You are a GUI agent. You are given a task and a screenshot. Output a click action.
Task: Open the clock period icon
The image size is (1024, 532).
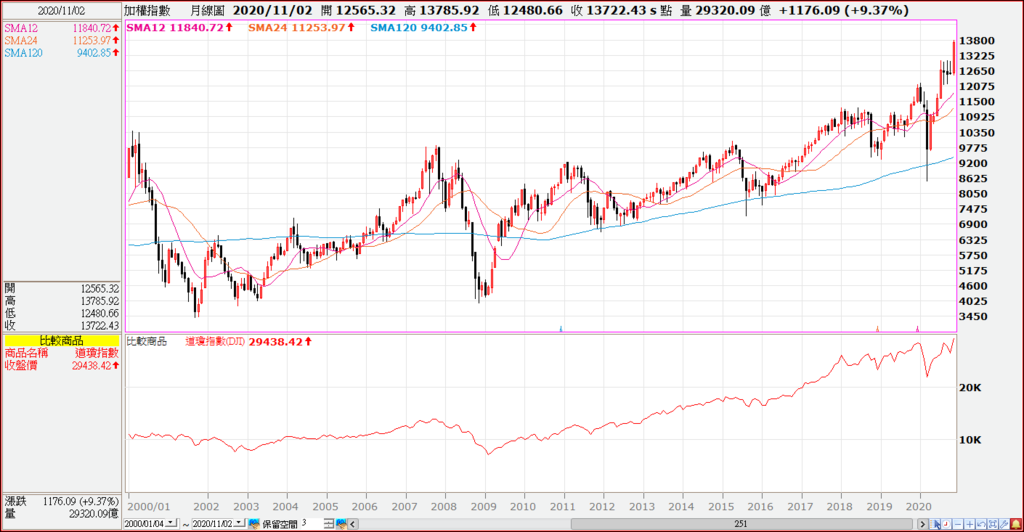(946, 524)
